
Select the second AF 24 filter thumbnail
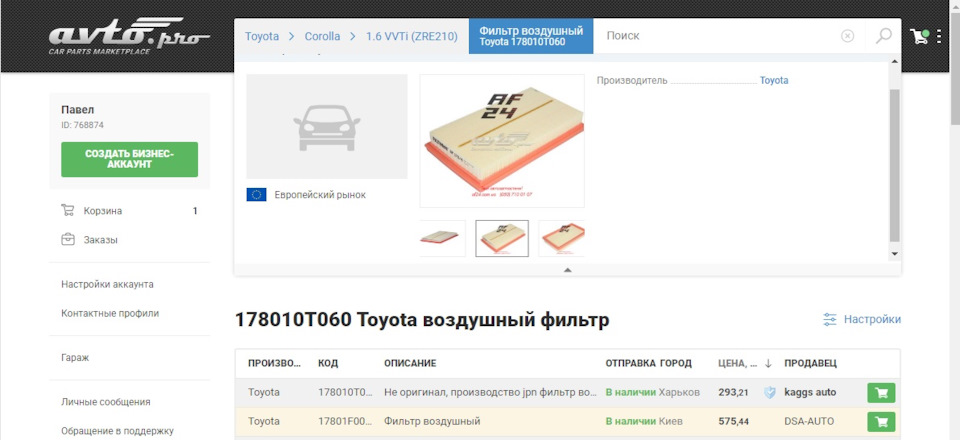502,238
